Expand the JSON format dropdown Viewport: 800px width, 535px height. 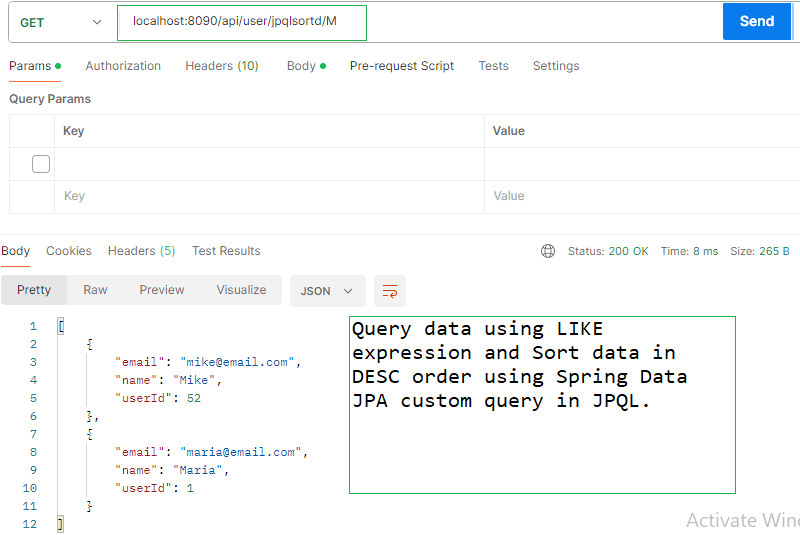(327, 291)
